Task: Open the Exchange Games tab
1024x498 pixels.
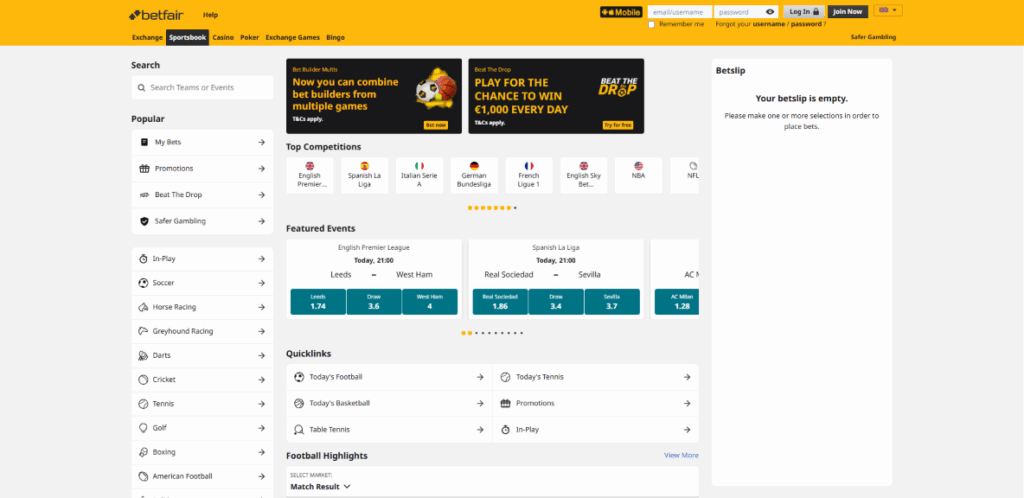Action: point(293,38)
